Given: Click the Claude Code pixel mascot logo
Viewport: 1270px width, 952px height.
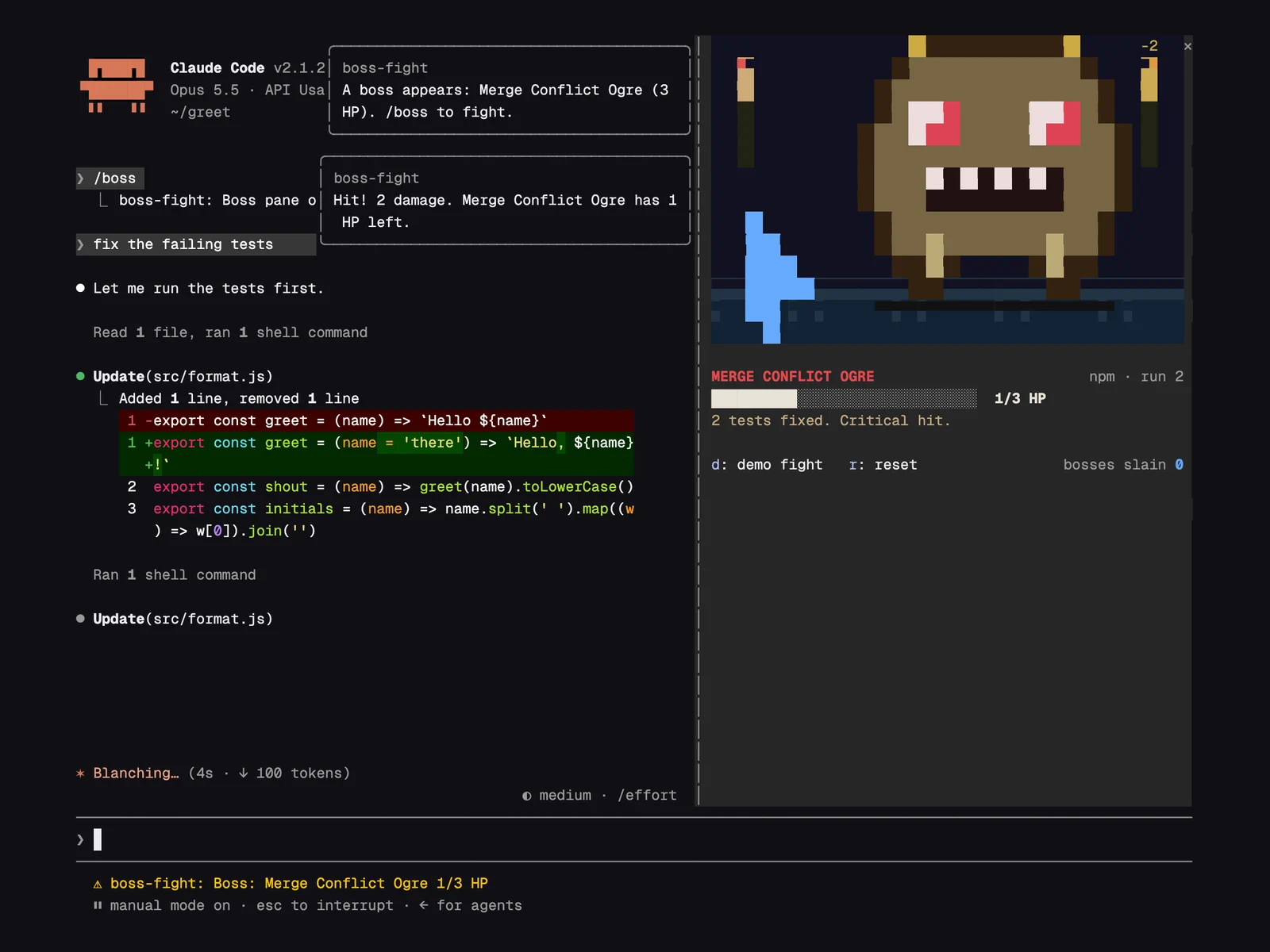Looking at the screenshot, I should (117, 86).
